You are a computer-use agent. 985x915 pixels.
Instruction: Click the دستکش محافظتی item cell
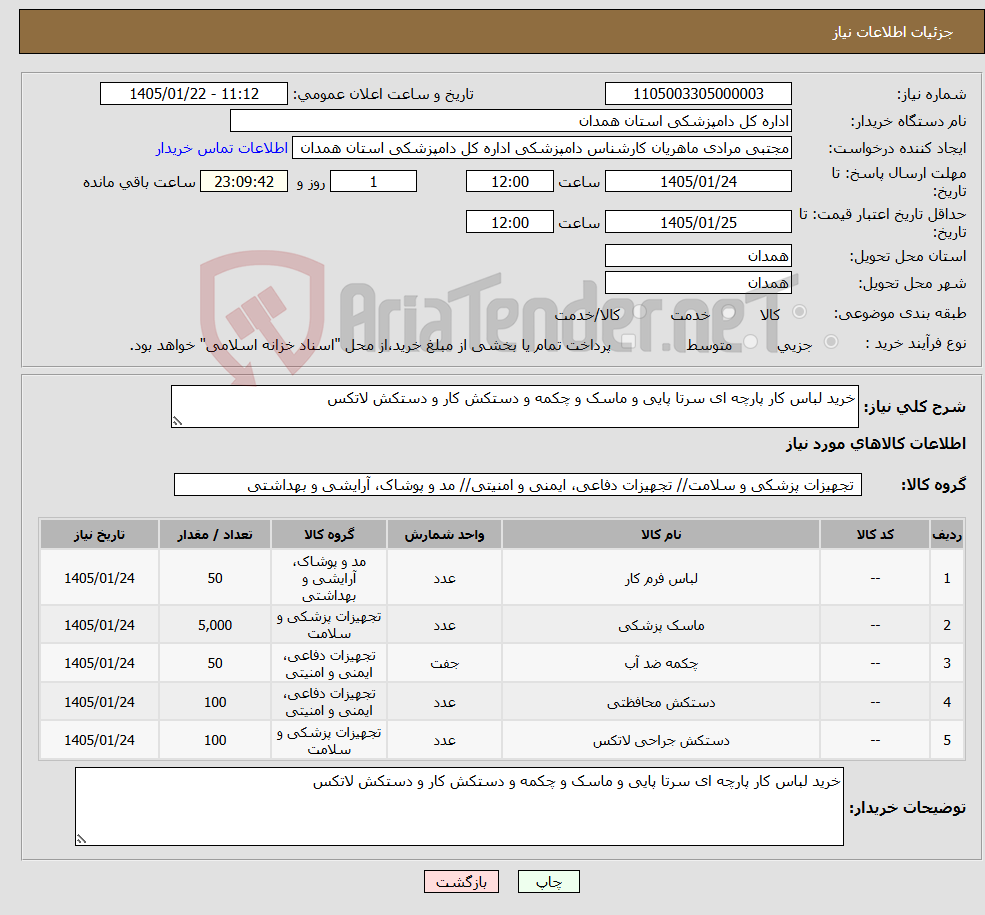pos(661,702)
